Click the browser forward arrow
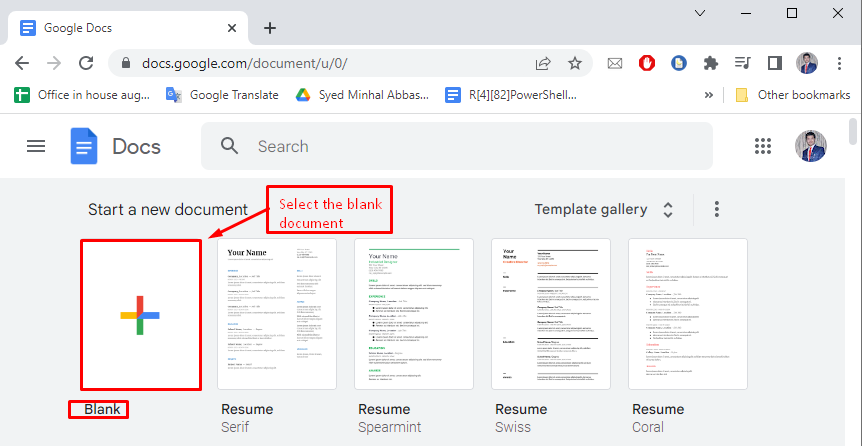Screen dimensions: 862x446 (x=54, y=63)
